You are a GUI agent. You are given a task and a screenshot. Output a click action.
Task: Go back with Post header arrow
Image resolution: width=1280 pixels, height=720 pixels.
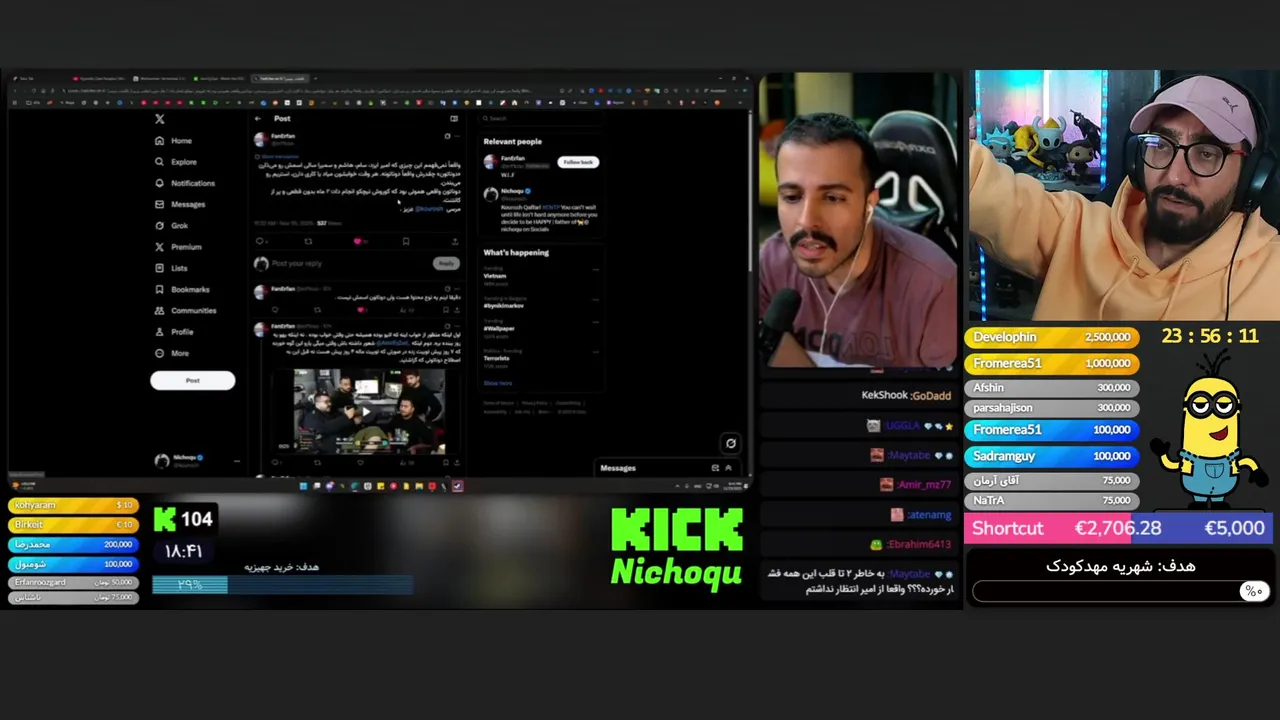pos(259,118)
